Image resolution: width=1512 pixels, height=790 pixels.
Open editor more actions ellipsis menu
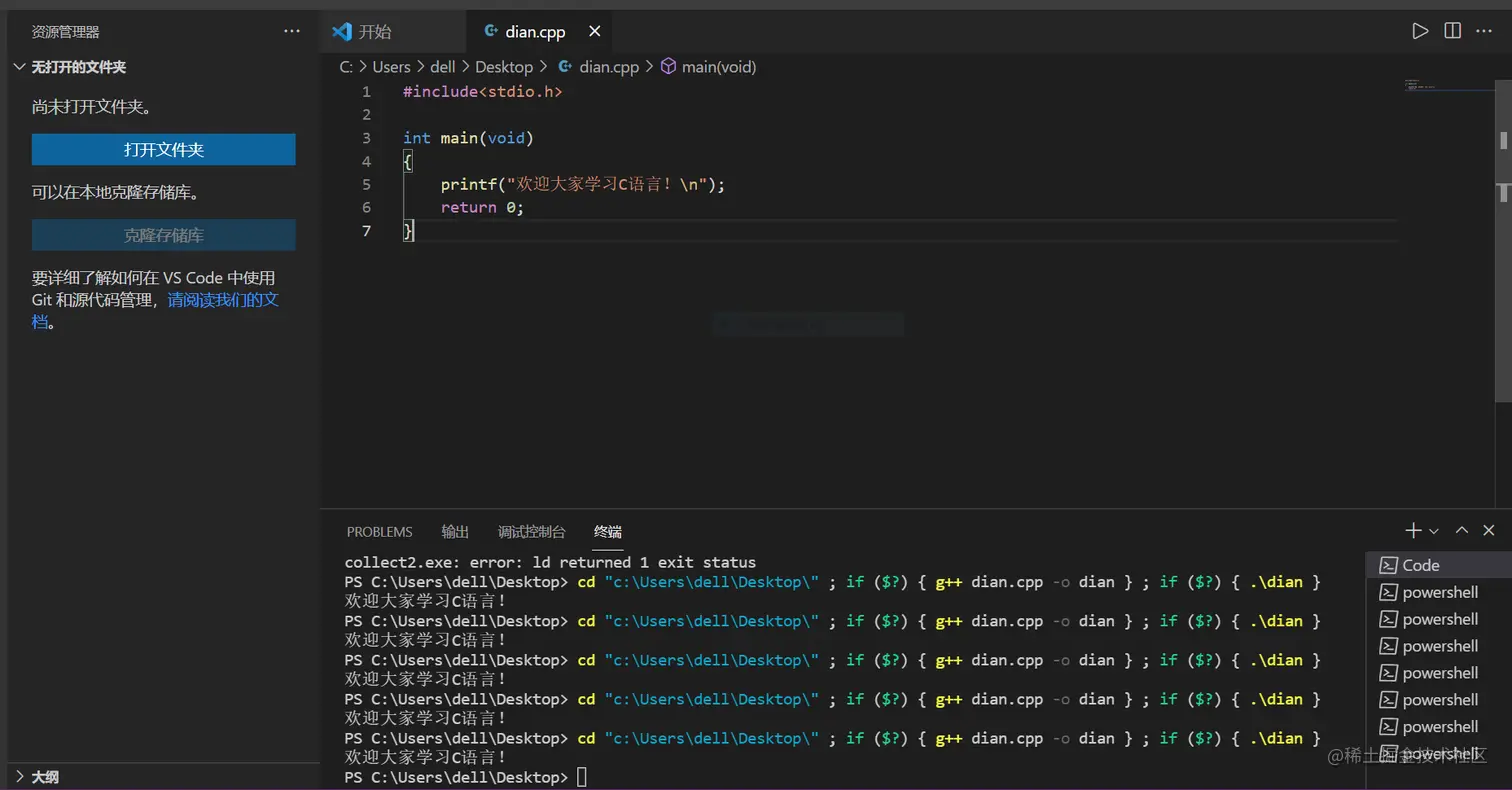click(x=1485, y=31)
